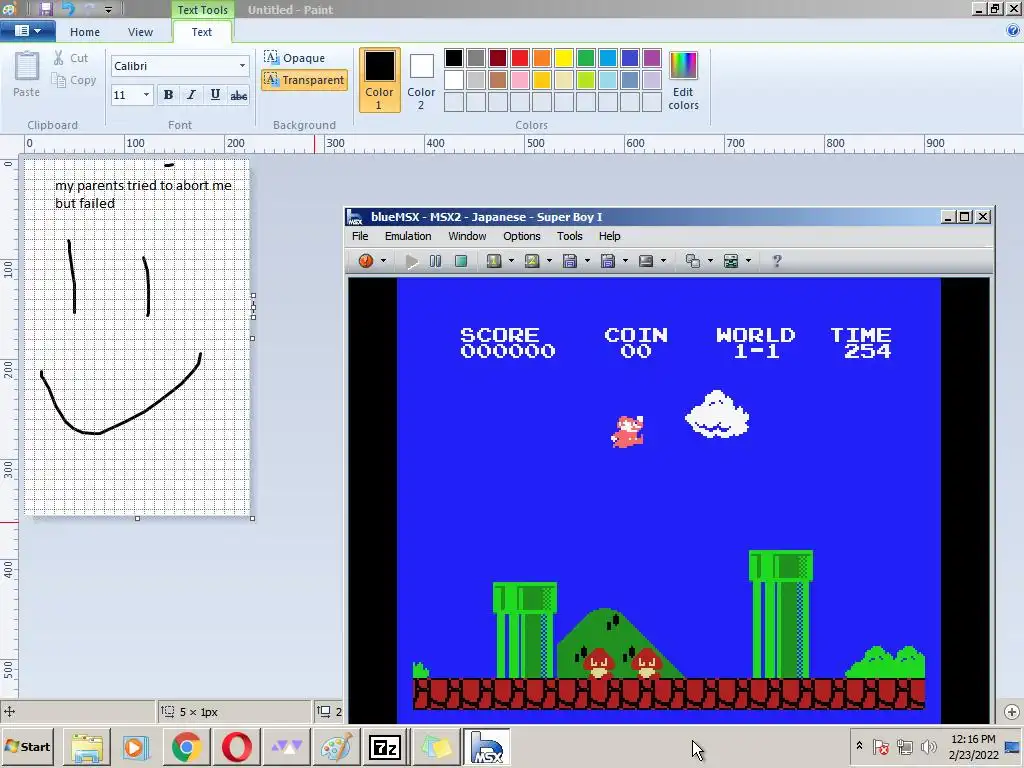Toggle Underline text formatting

pos(215,95)
